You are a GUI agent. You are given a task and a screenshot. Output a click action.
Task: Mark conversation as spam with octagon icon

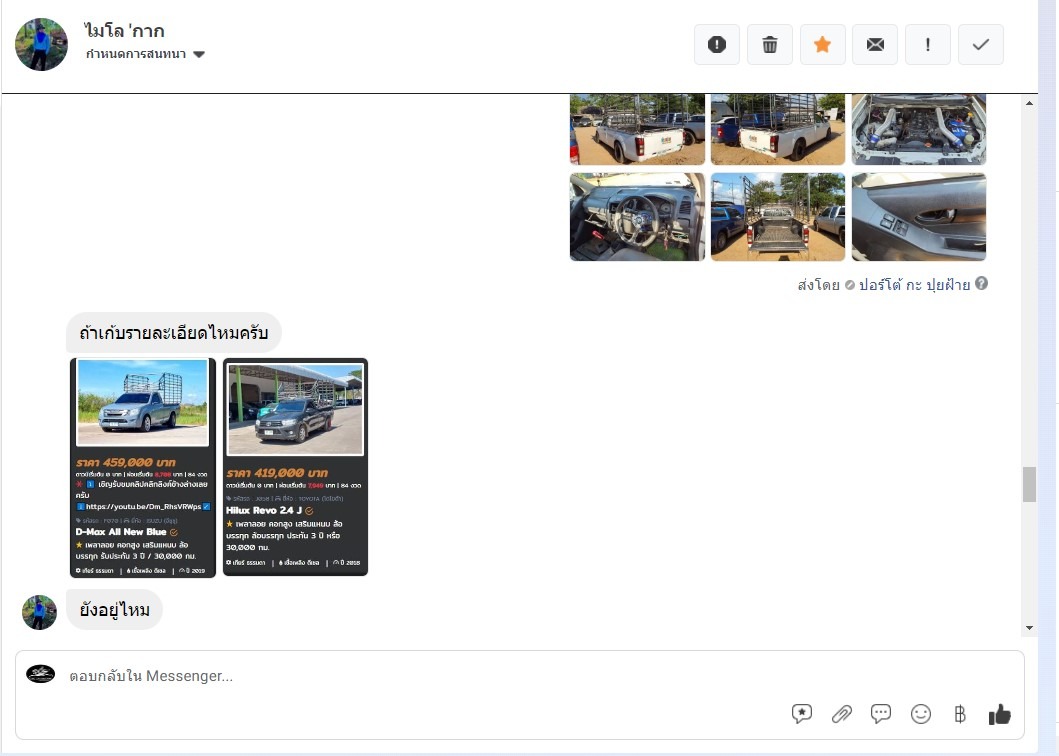pyautogui.click(x=717, y=45)
